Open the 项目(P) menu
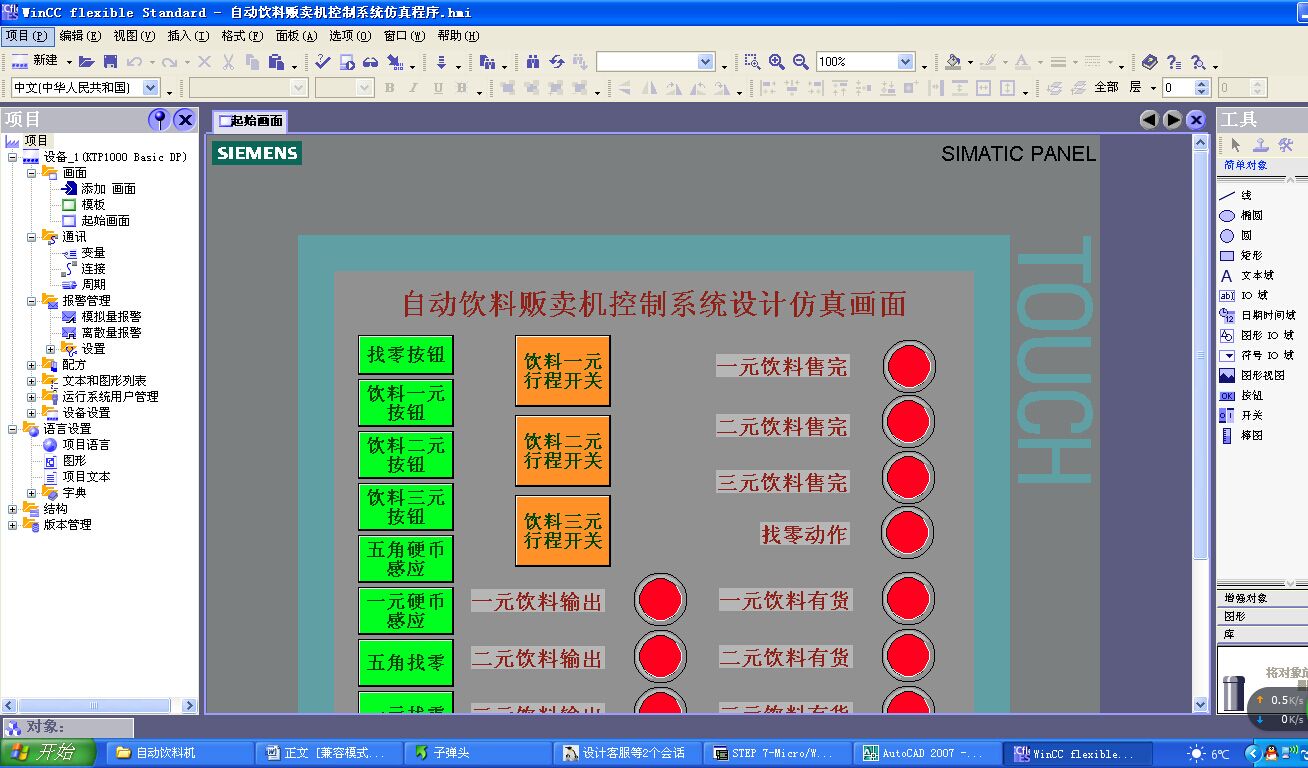 coord(25,35)
